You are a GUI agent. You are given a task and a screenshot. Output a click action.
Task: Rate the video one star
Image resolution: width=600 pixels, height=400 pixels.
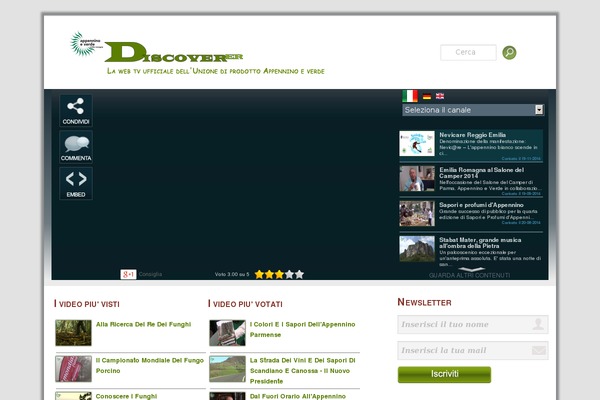click(x=259, y=274)
